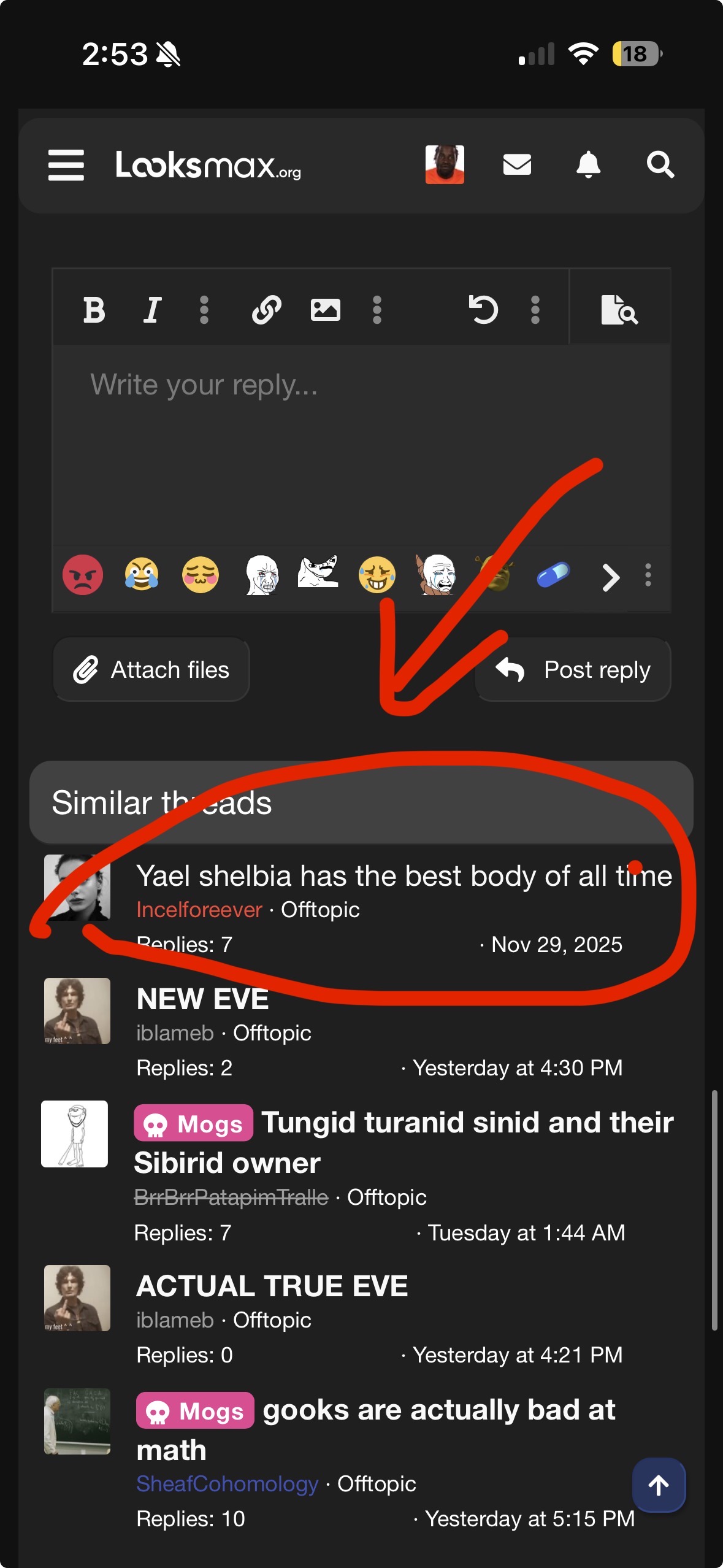The image size is (723, 1568).
Task: Select the angry red face emoji
Action: coord(83,575)
